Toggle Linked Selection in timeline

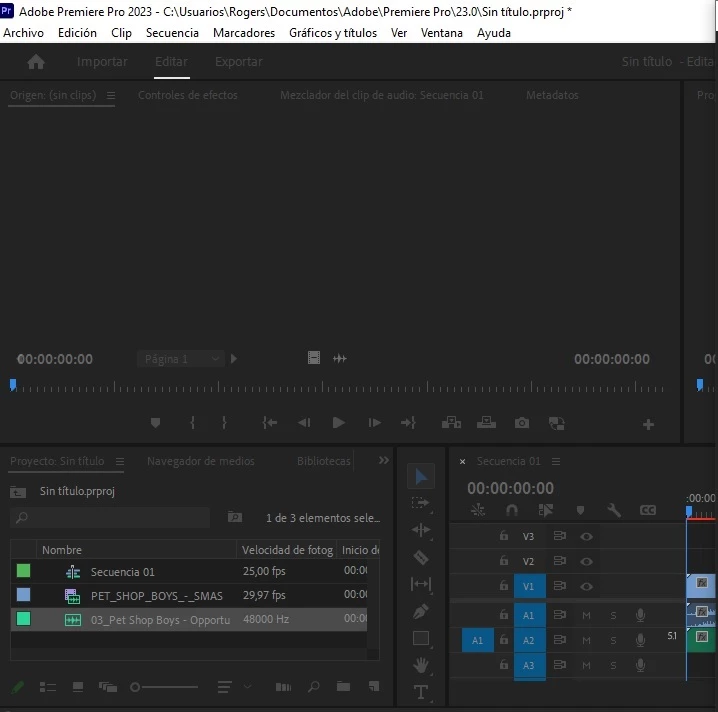point(546,510)
